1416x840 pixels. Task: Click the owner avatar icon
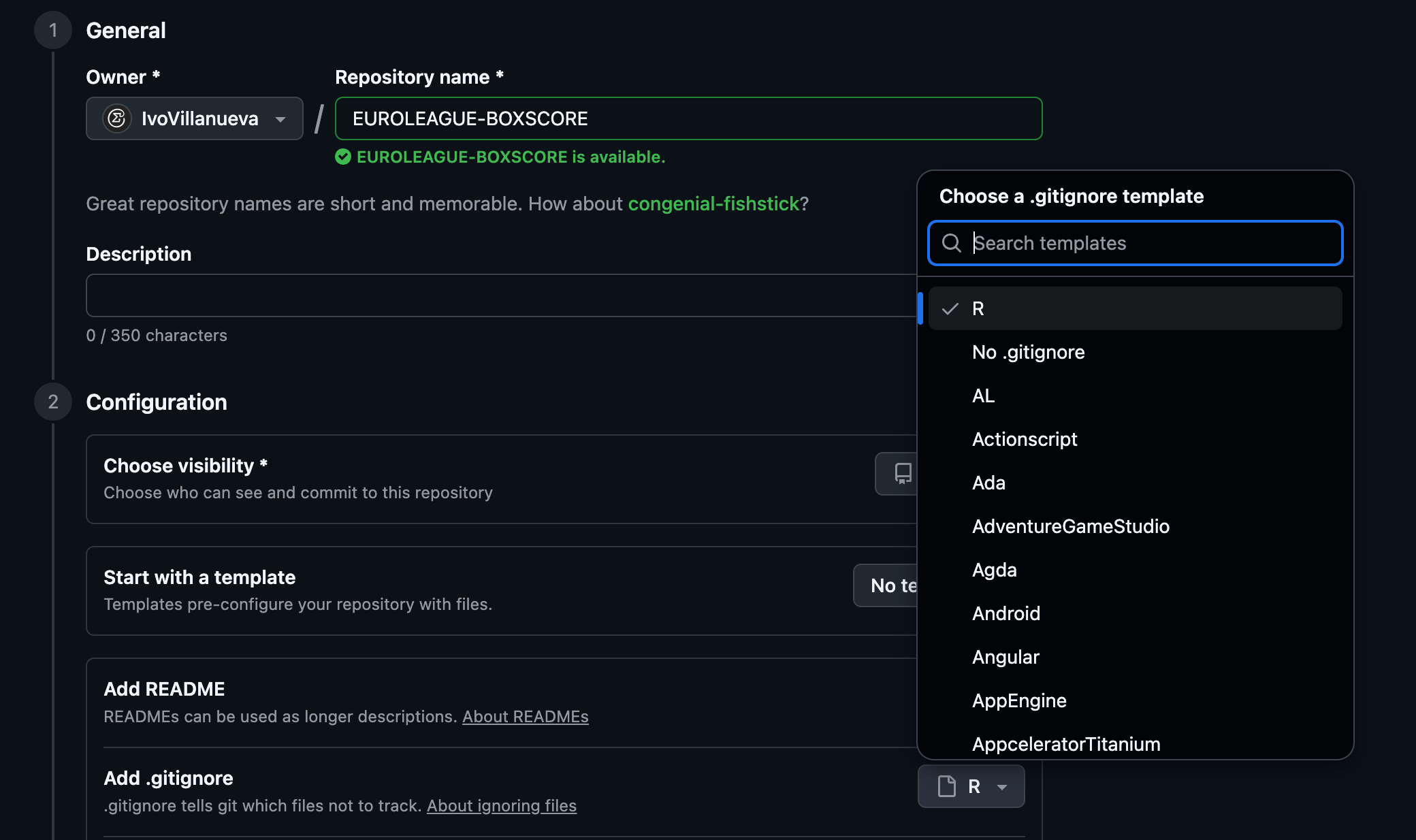[x=117, y=118]
